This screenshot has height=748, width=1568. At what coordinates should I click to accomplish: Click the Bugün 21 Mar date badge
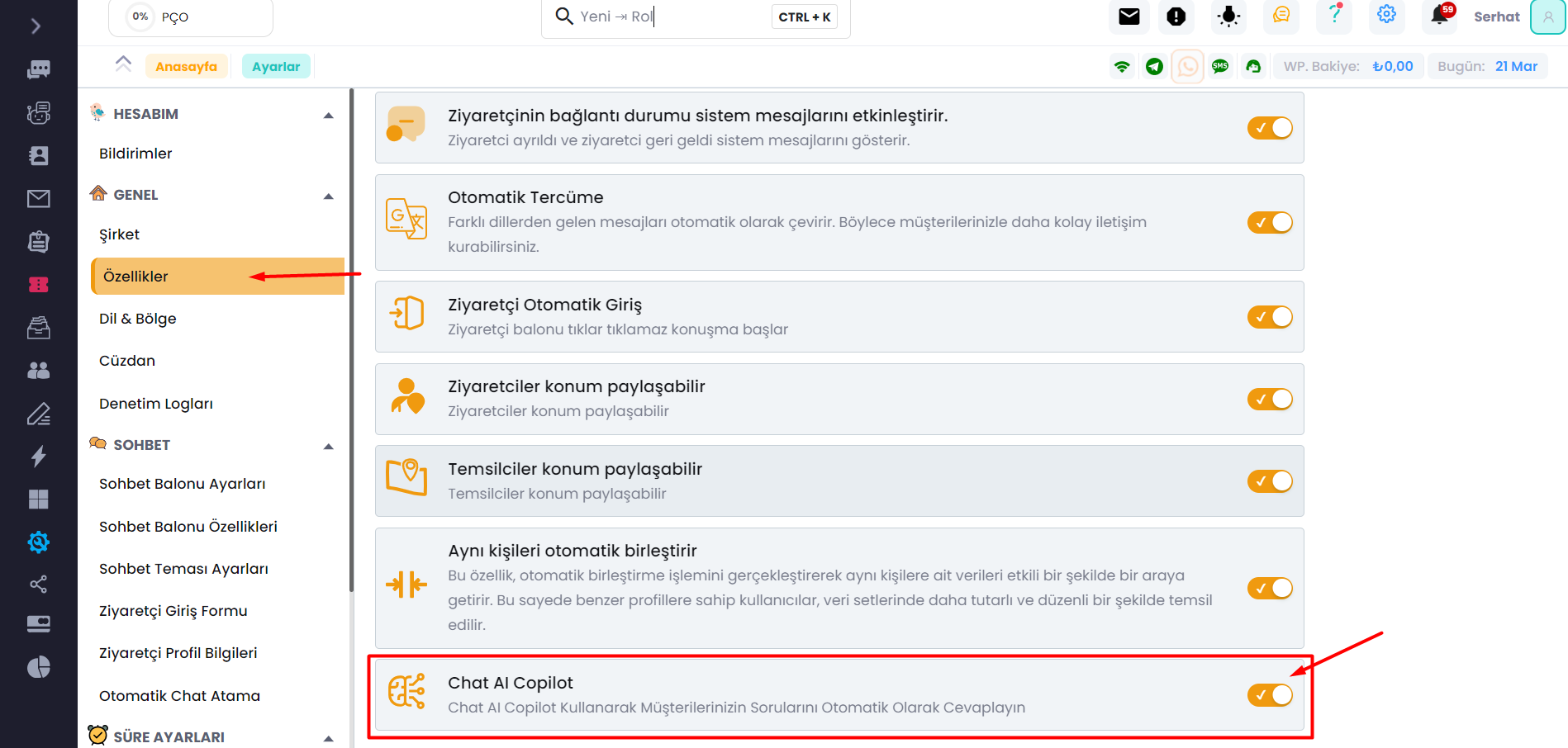coord(1488,66)
